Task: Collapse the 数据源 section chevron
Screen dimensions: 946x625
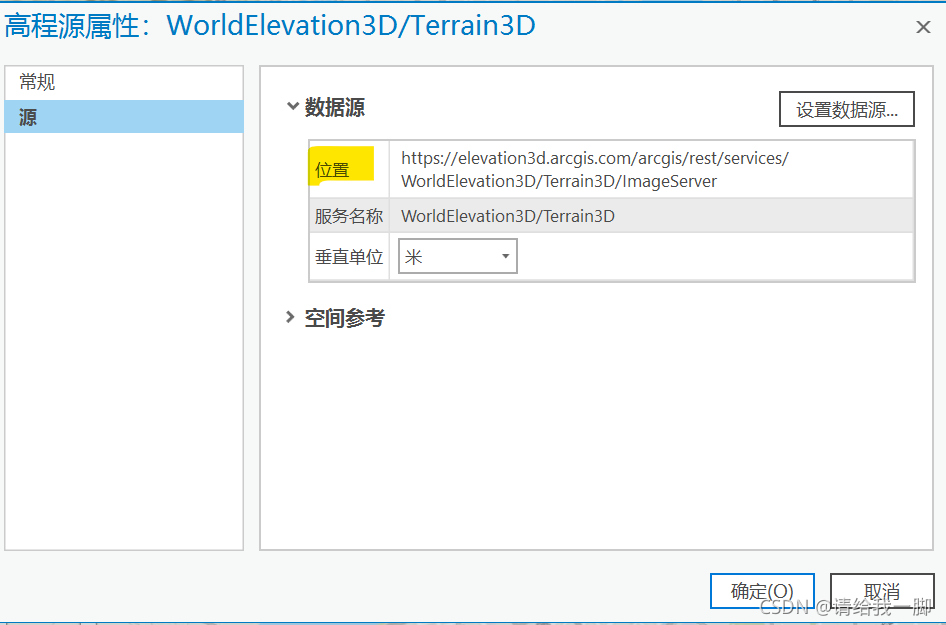Action: point(293,106)
